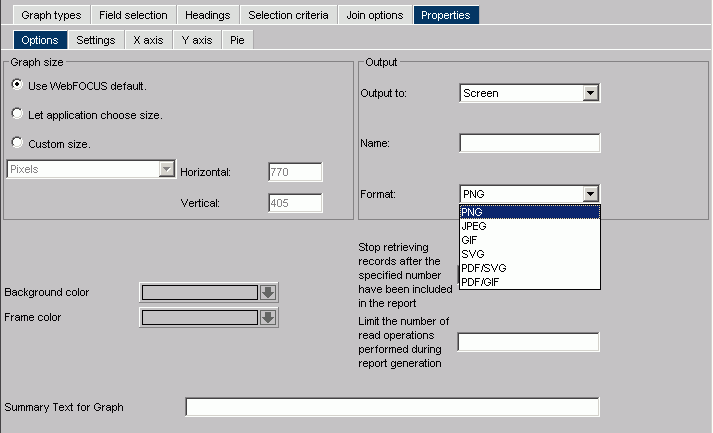Open Frame color picker arrow
This screenshot has width=713, height=433.
point(268,317)
